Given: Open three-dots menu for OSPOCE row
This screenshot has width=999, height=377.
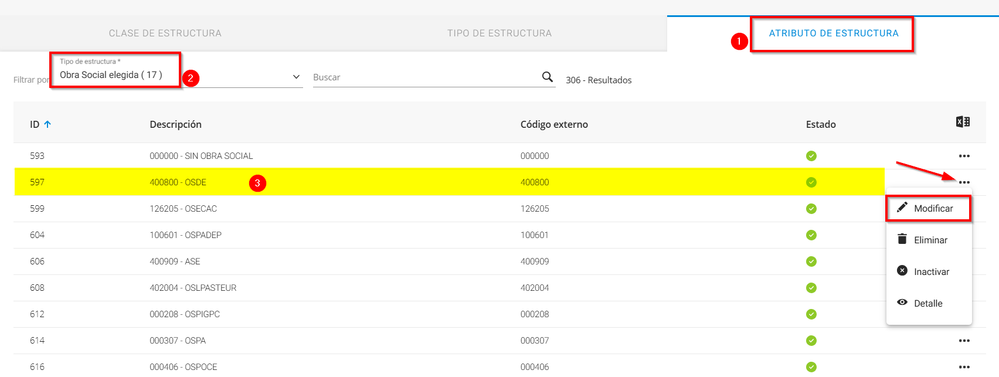Looking at the screenshot, I should point(964,367).
